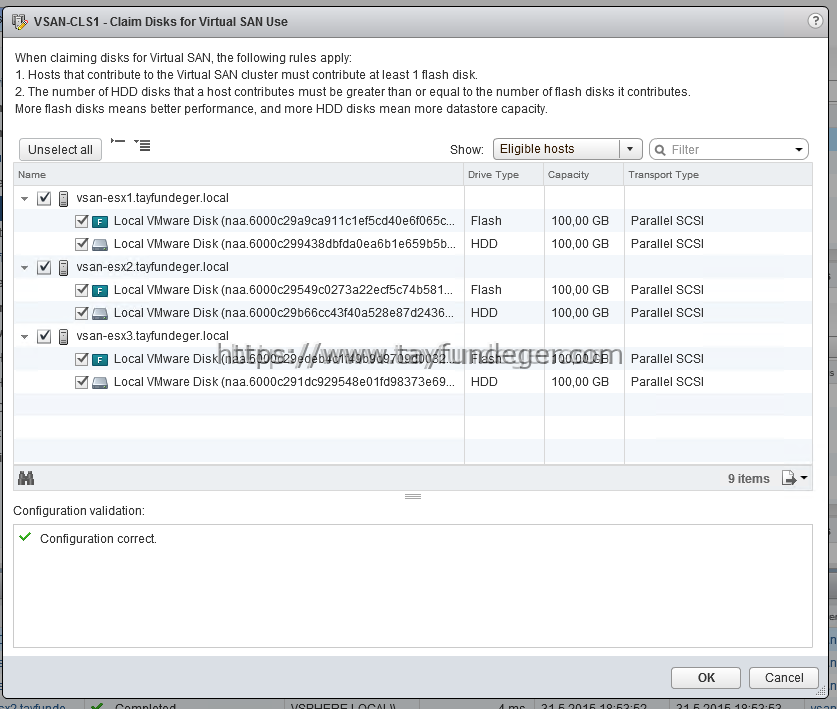The height and width of the screenshot is (709, 837).
Task: Sort by Transport Type column header
Action: point(718,175)
